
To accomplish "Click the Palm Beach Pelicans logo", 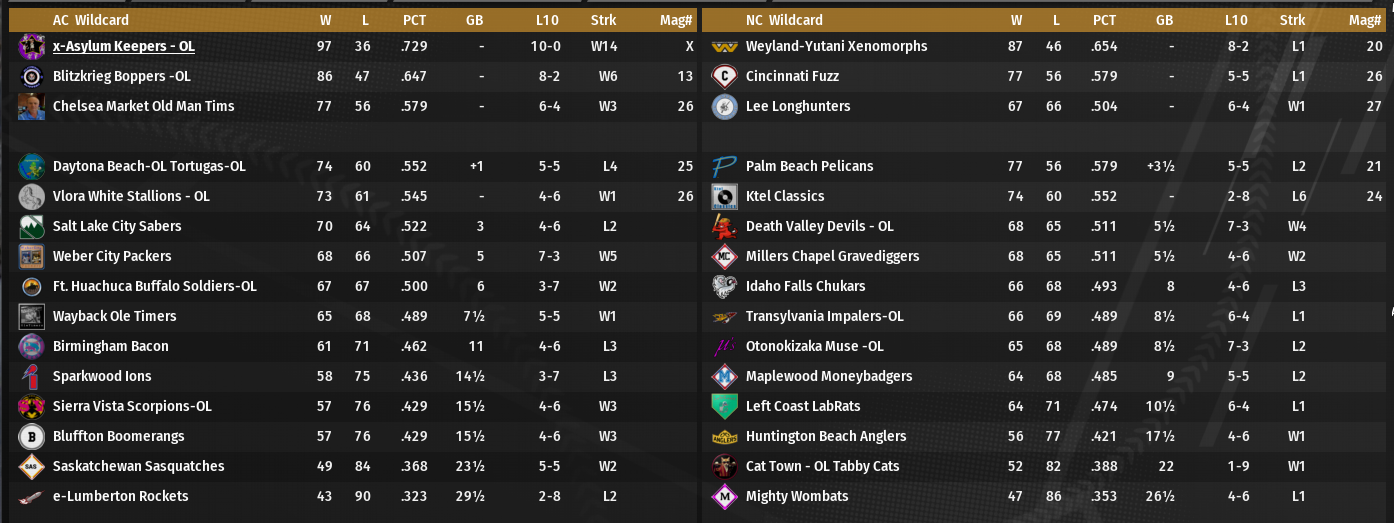I will click(724, 167).
